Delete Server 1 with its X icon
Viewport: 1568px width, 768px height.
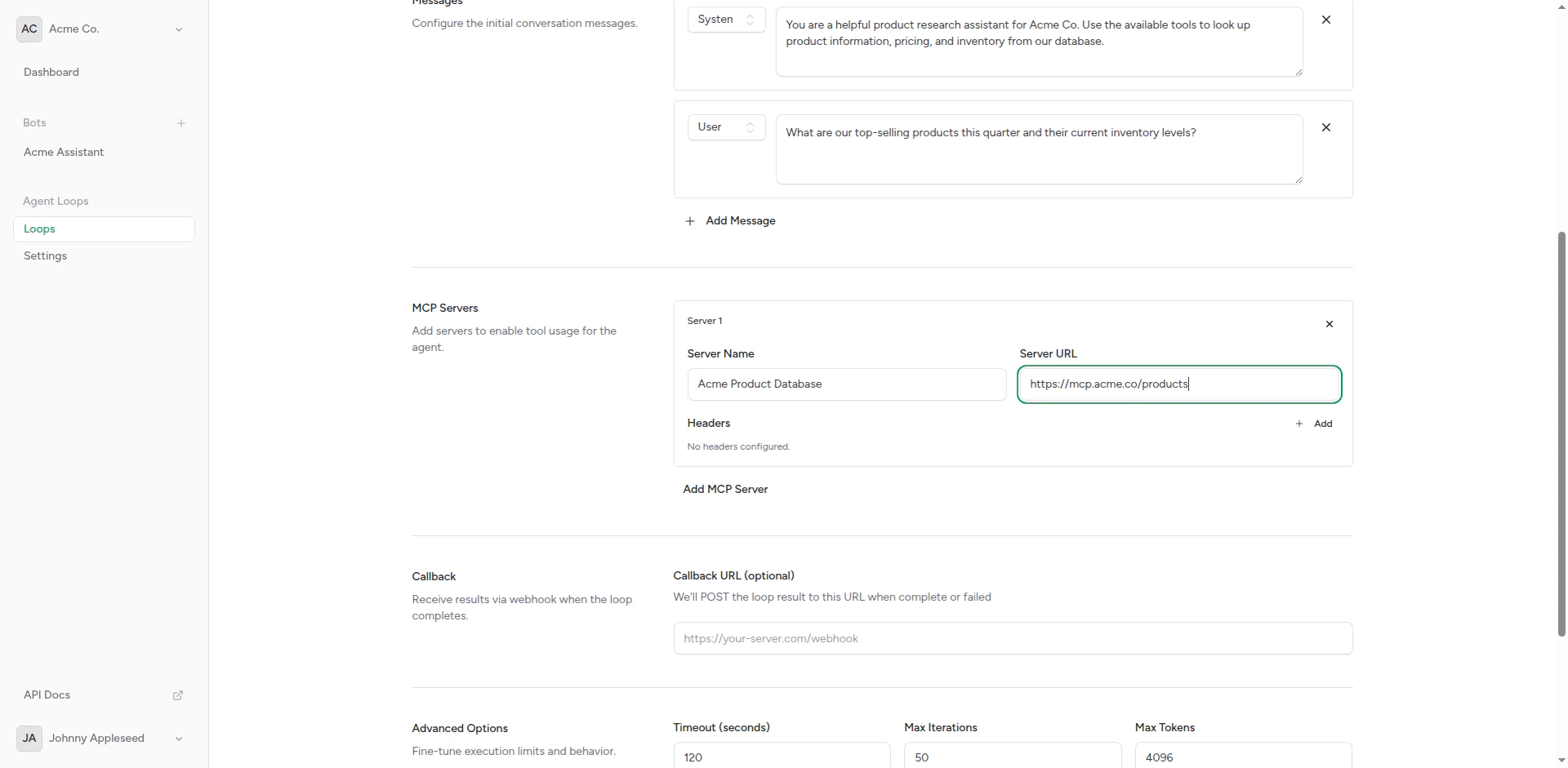[x=1329, y=323]
